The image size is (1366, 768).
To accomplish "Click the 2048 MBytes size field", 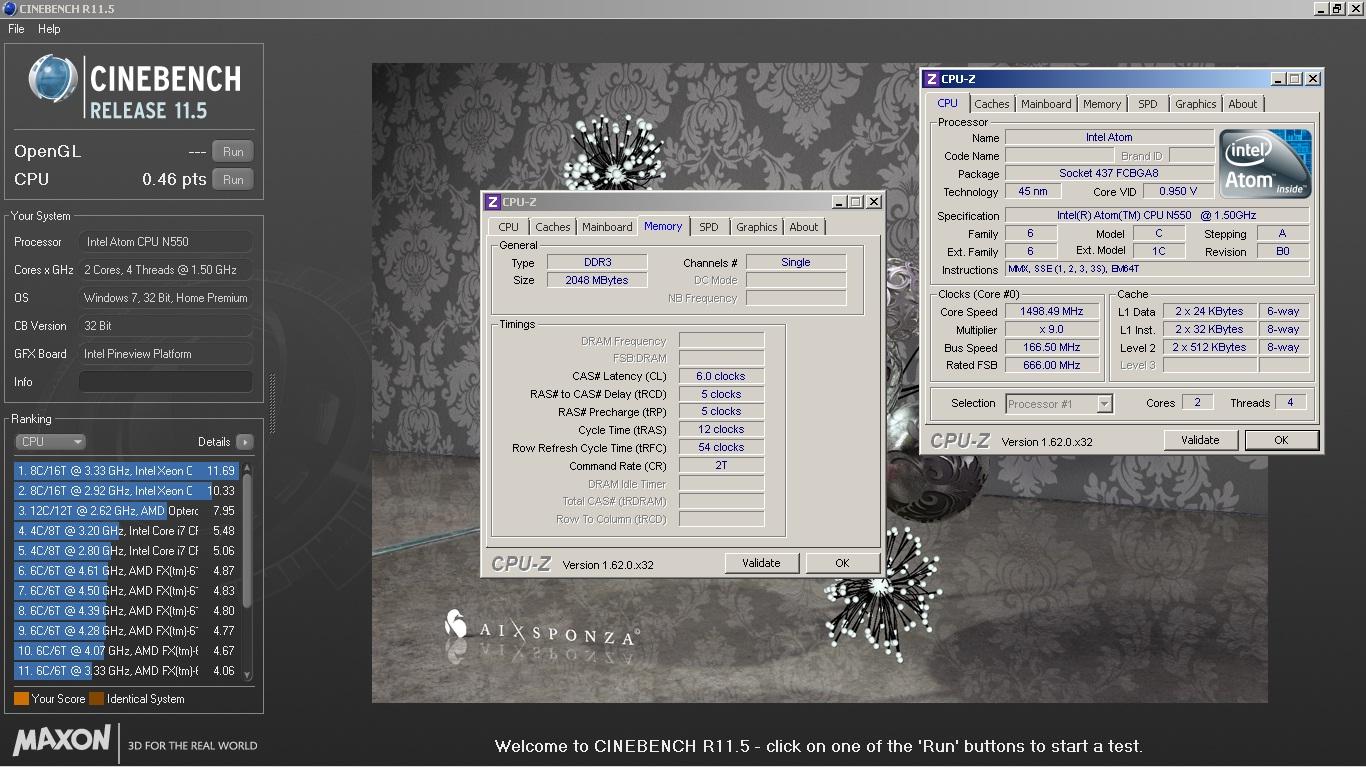I will tap(598, 280).
